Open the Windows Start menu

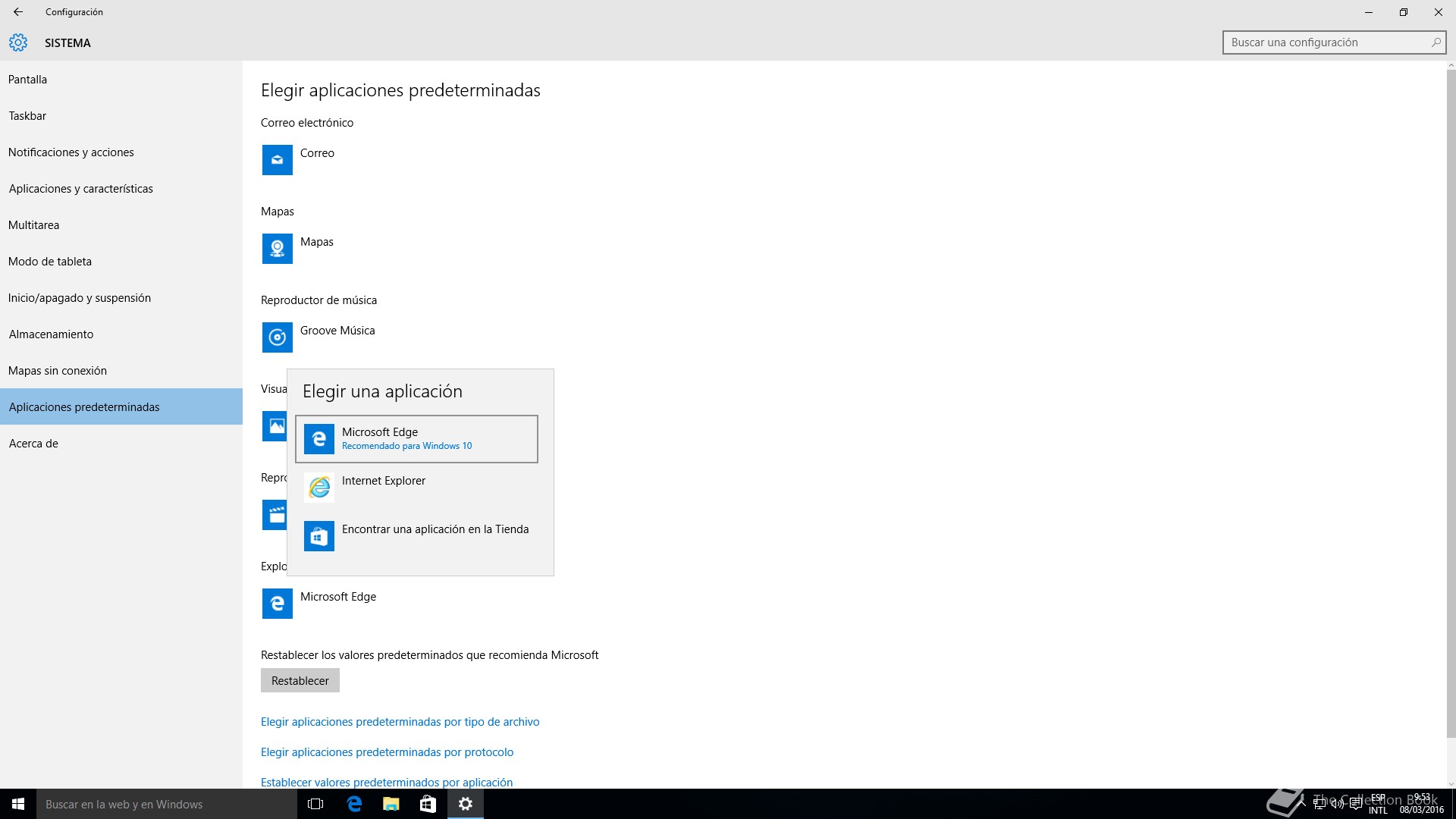coord(18,804)
